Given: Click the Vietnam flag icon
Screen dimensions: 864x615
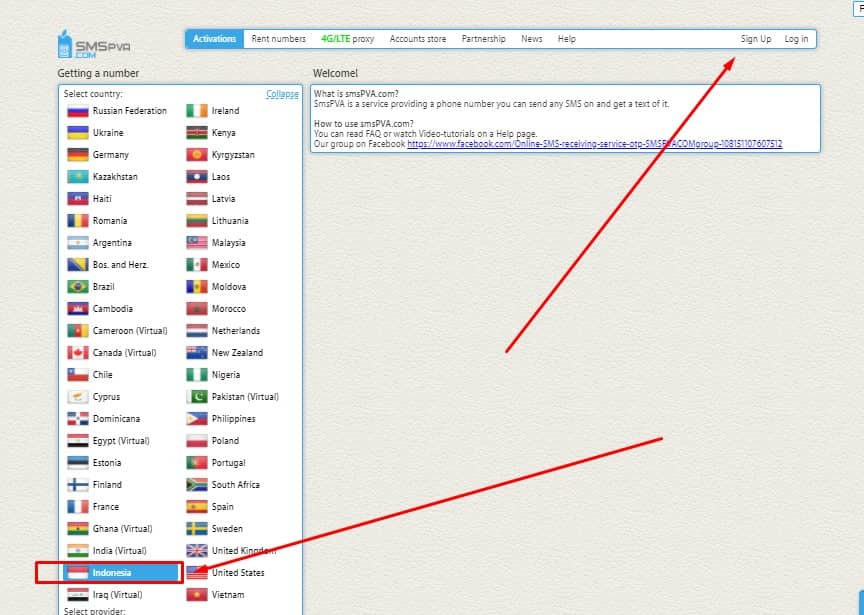Looking at the screenshot, I should [197, 595].
